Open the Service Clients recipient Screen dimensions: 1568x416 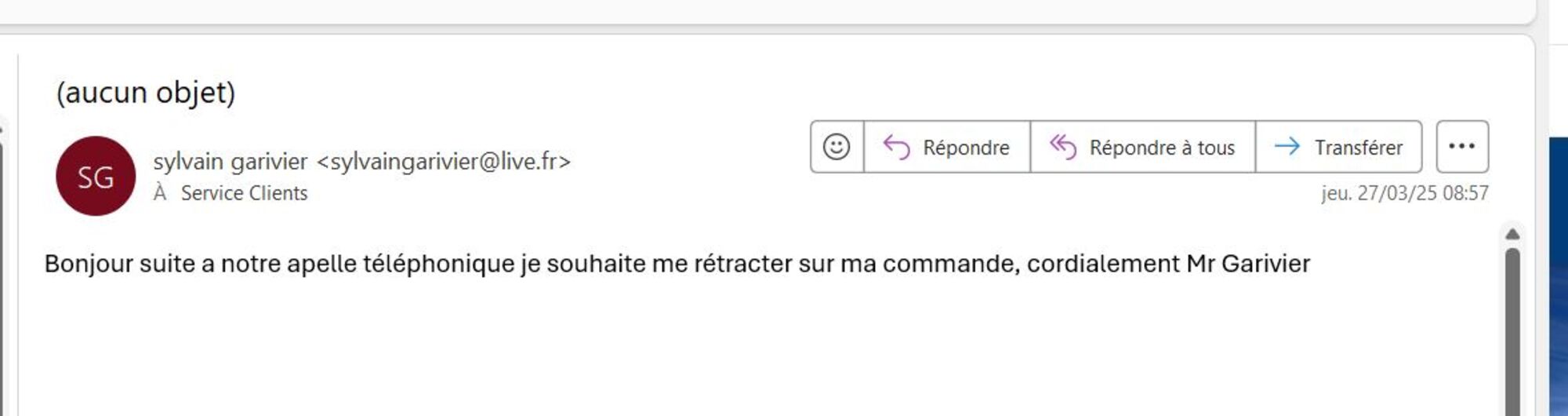click(244, 193)
